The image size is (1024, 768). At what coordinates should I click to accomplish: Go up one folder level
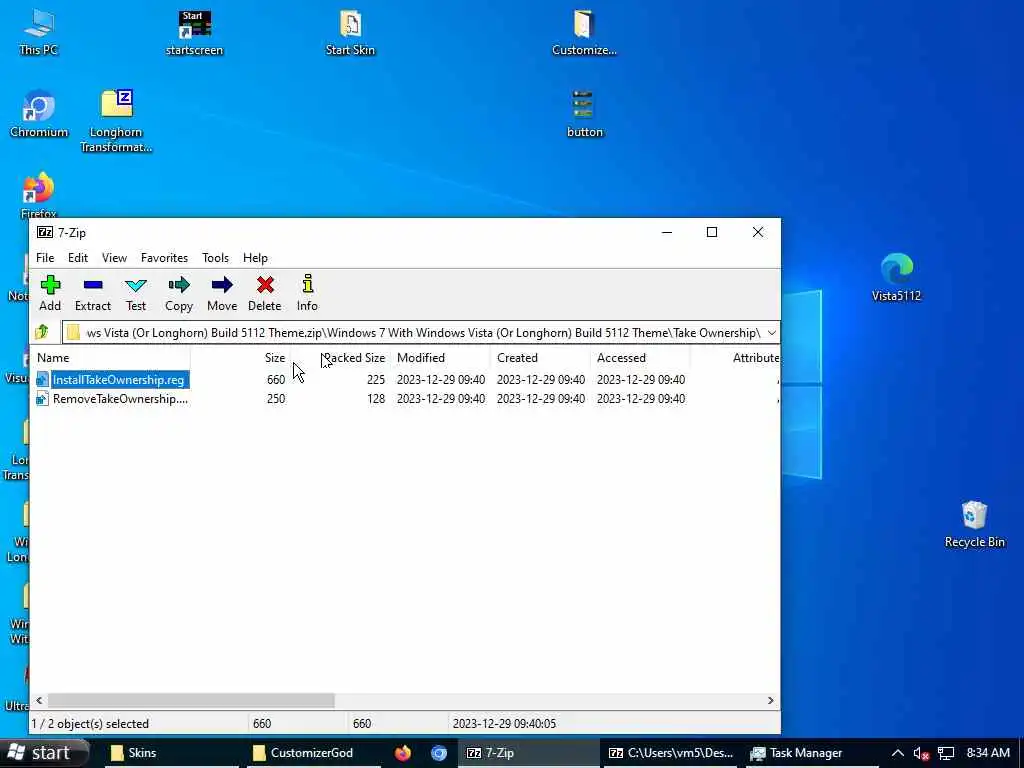click(42, 332)
